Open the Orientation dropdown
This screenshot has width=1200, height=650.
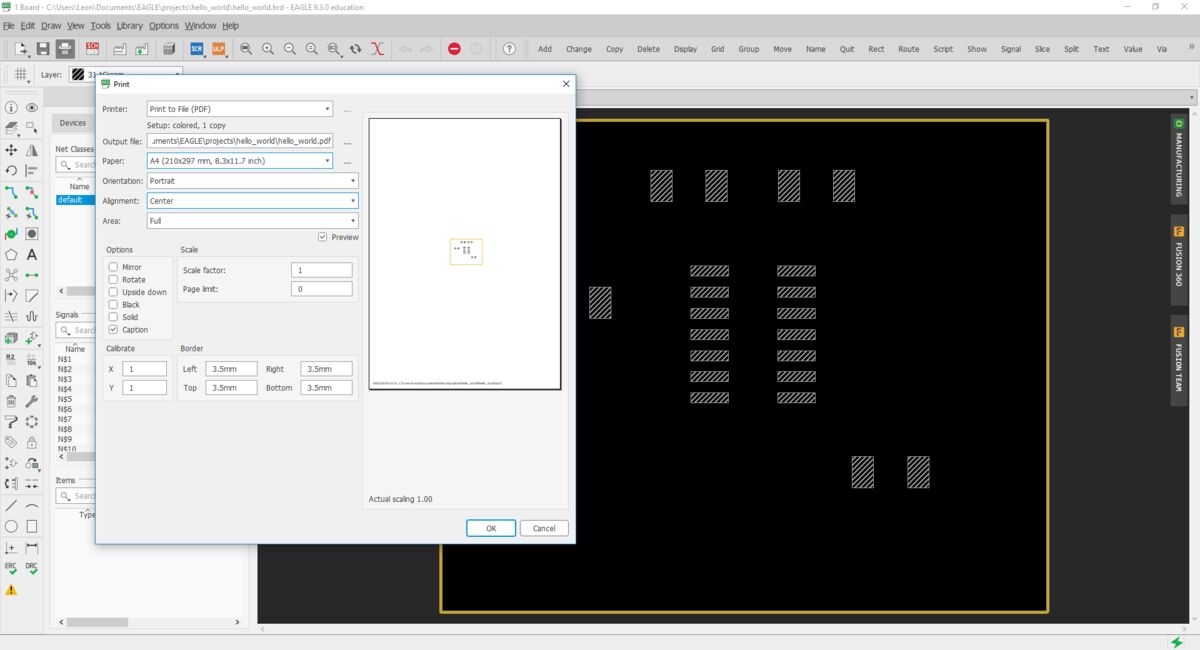tap(252, 181)
